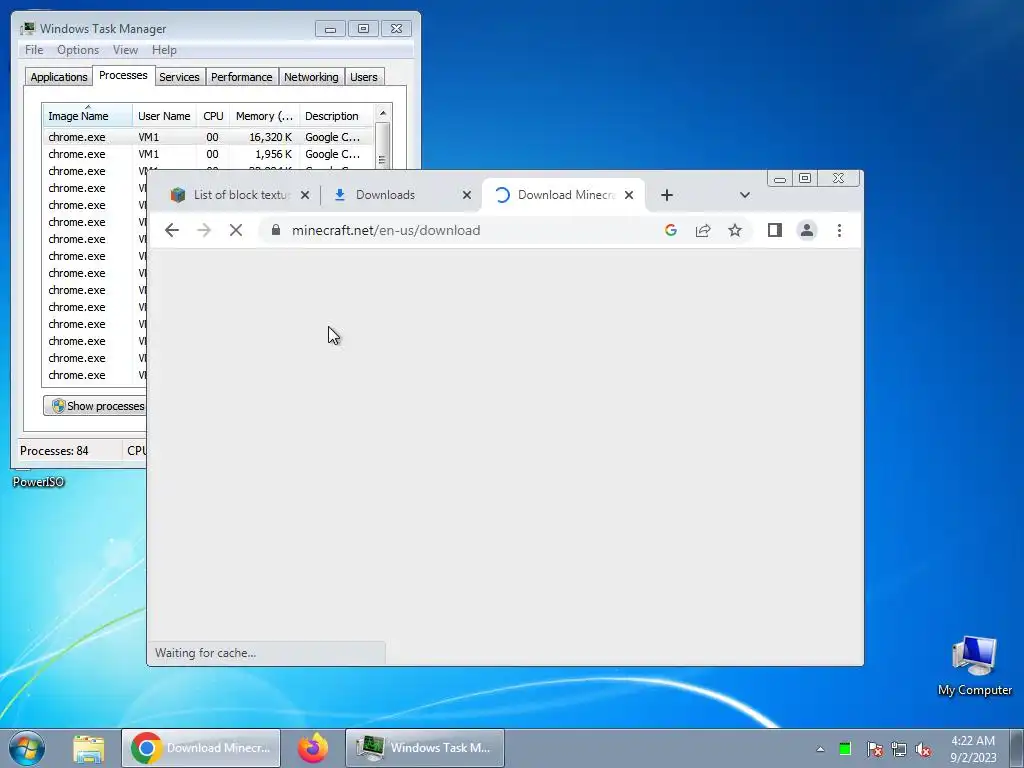The image size is (1024, 768).
Task: Click the Windows Task Manager taskbar button
Action: click(x=424, y=748)
